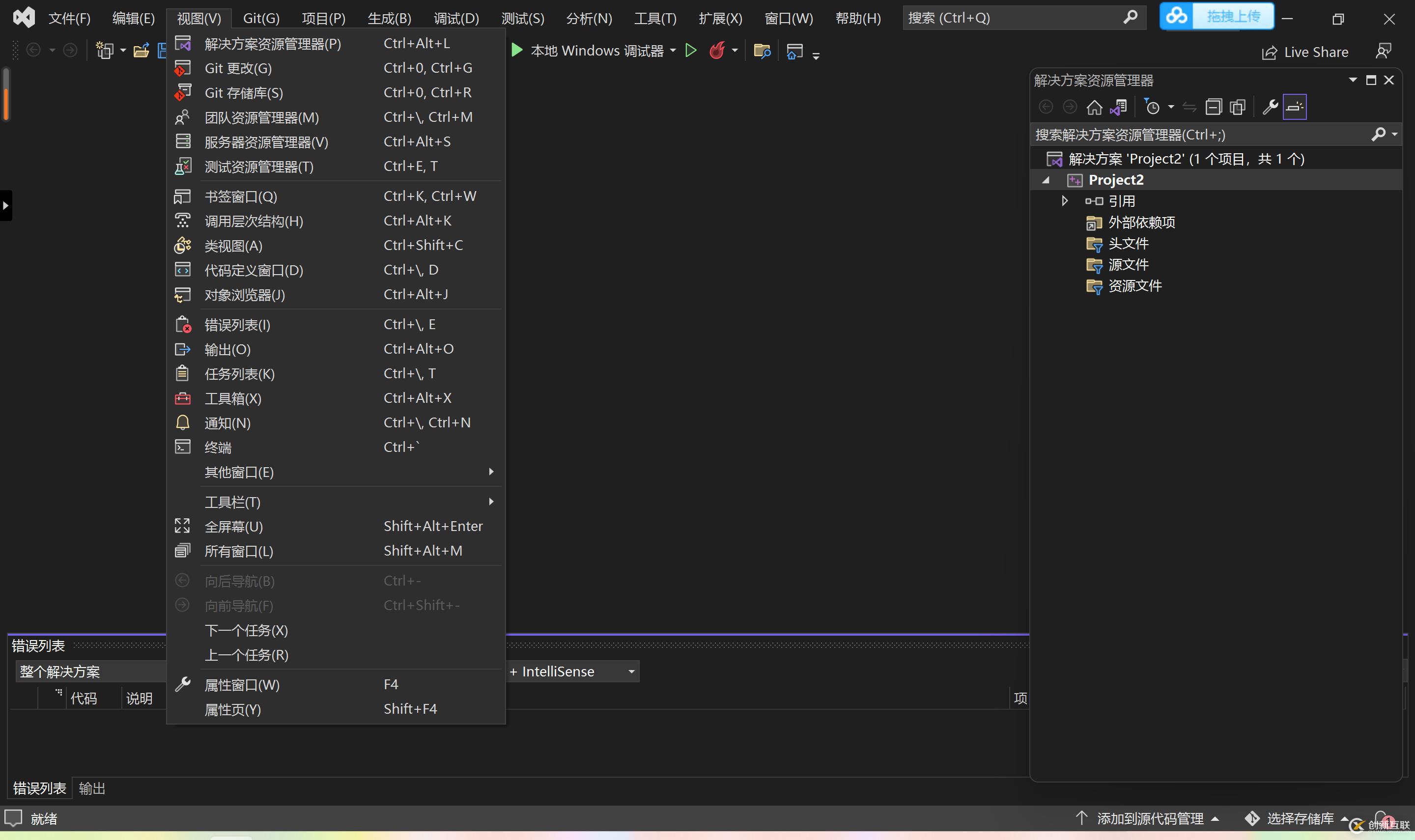Expand the 引用 references tree node
The height and width of the screenshot is (840, 1415).
coord(1065,201)
